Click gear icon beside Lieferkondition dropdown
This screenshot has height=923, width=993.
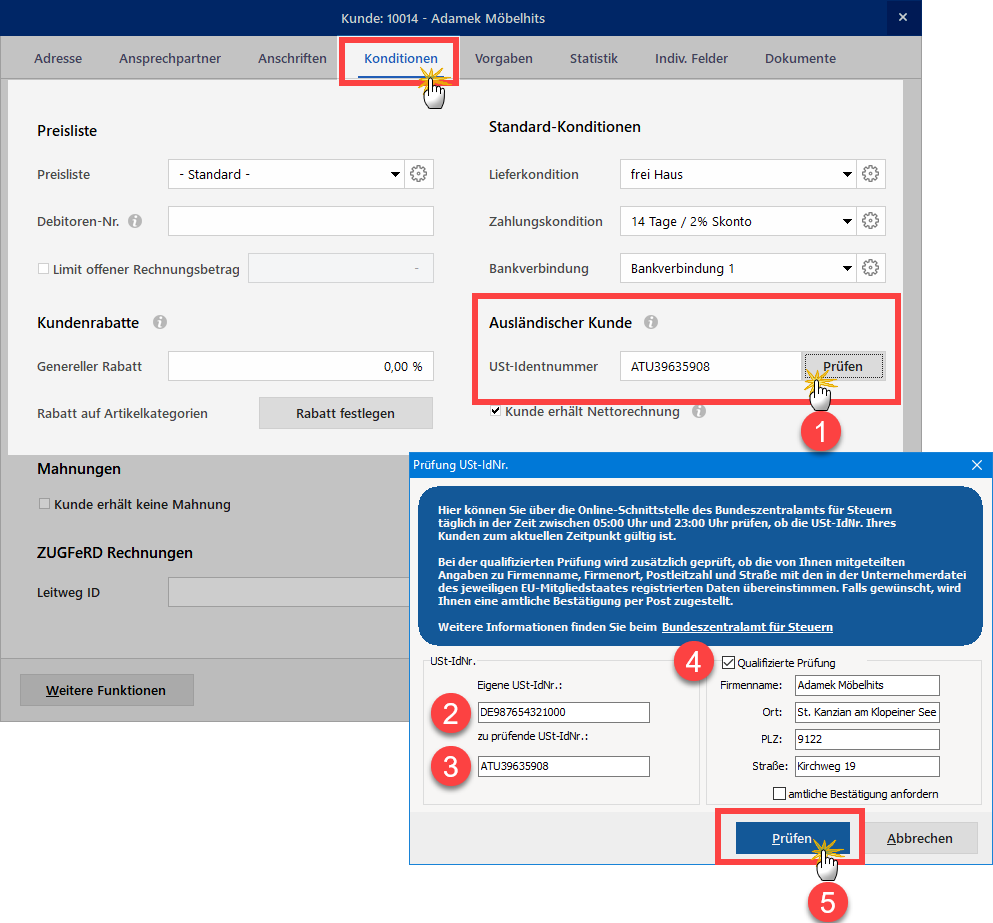pos(870,174)
